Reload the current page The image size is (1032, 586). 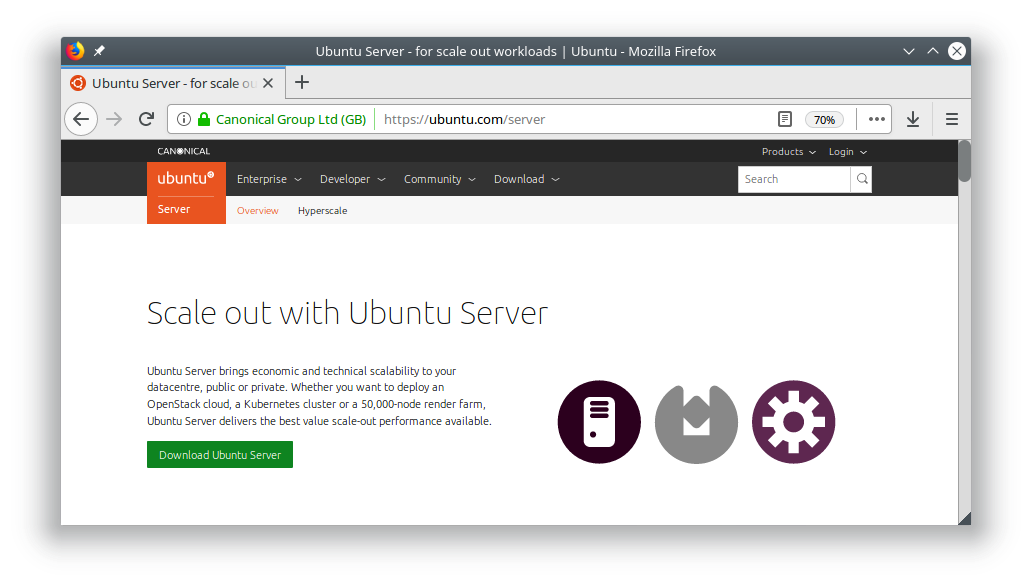(146, 118)
